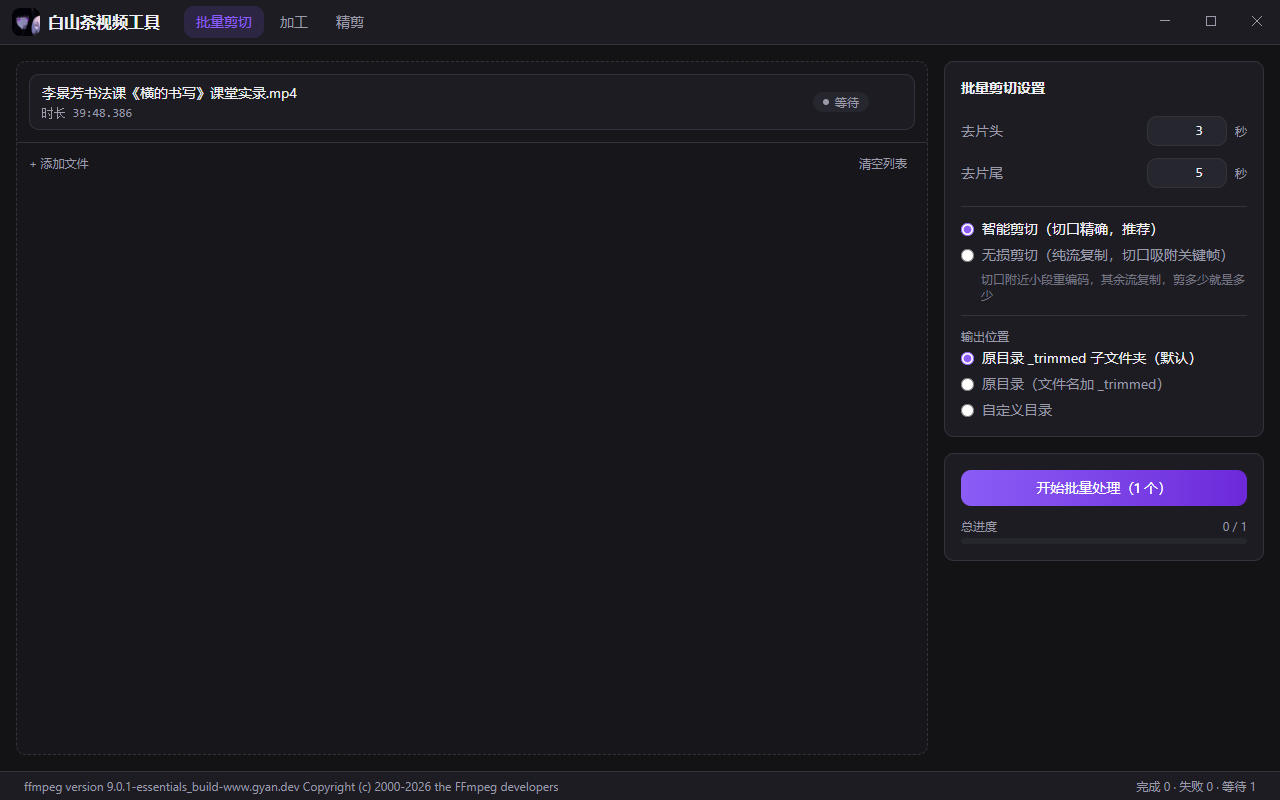The image size is (1280, 800).
Task: Minimize the window
Action: 1165,21
